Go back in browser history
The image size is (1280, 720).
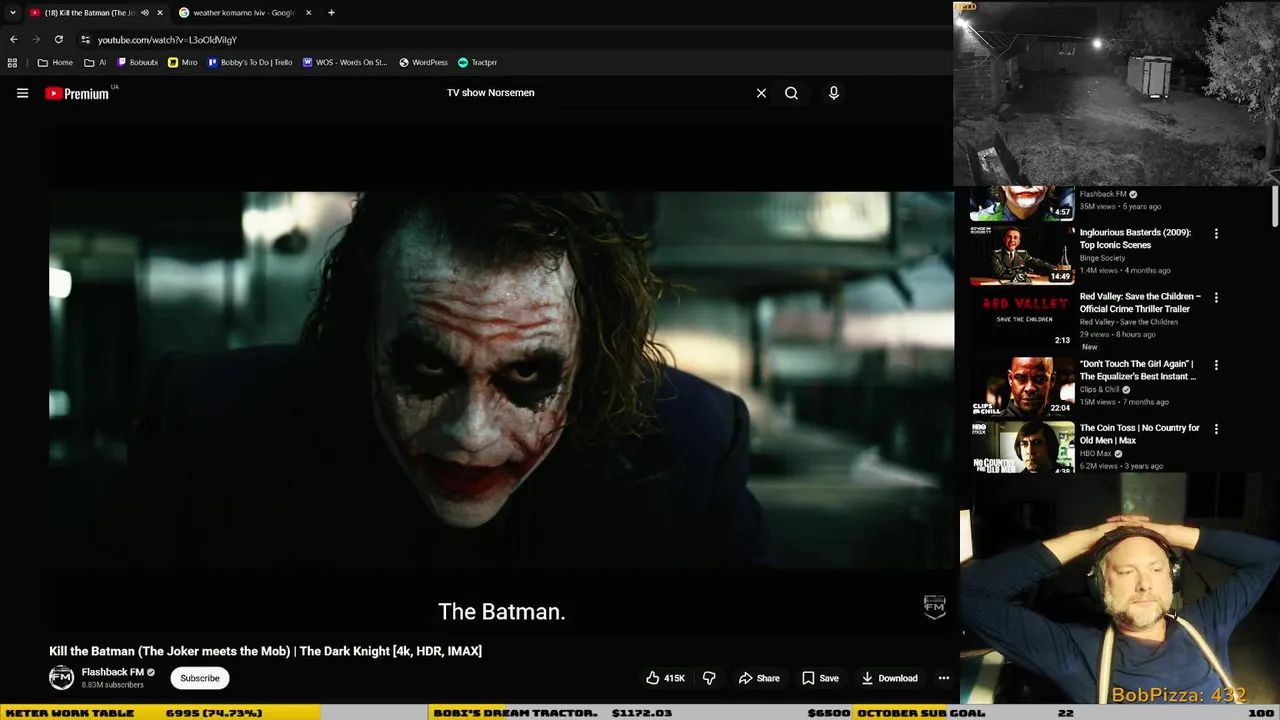[x=13, y=39]
